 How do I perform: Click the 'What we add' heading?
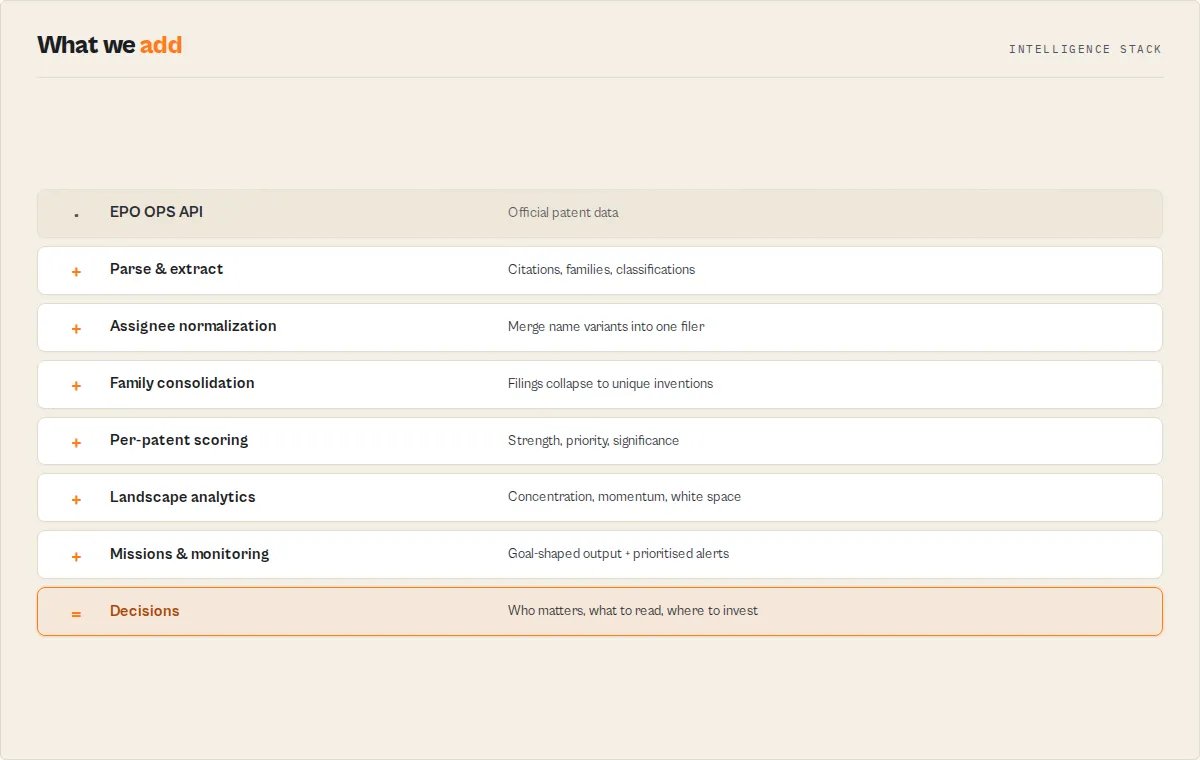(110, 45)
